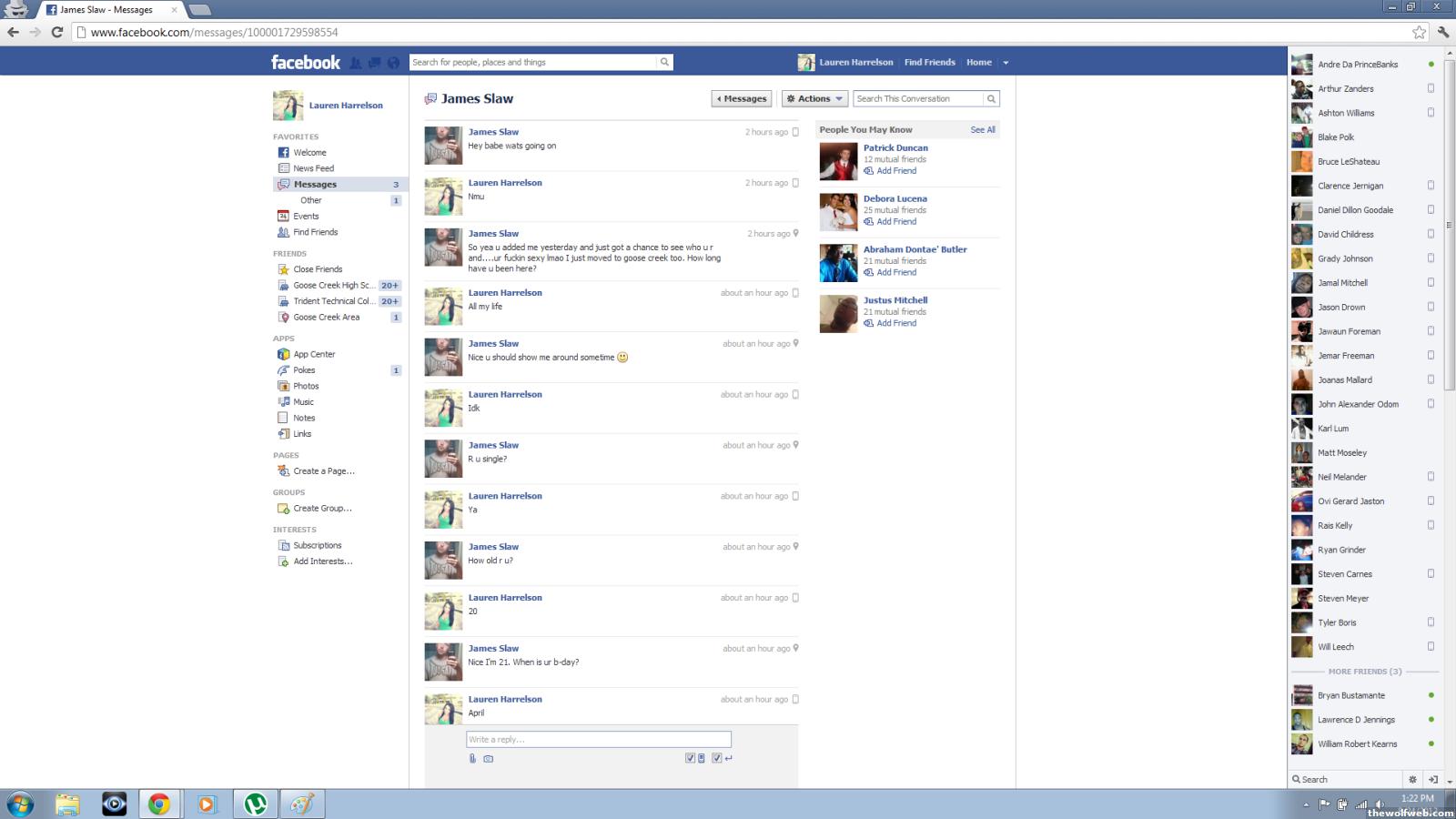Show hidden system tray icons
The height and width of the screenshot is (819, 1456).
coord(1306,804)
